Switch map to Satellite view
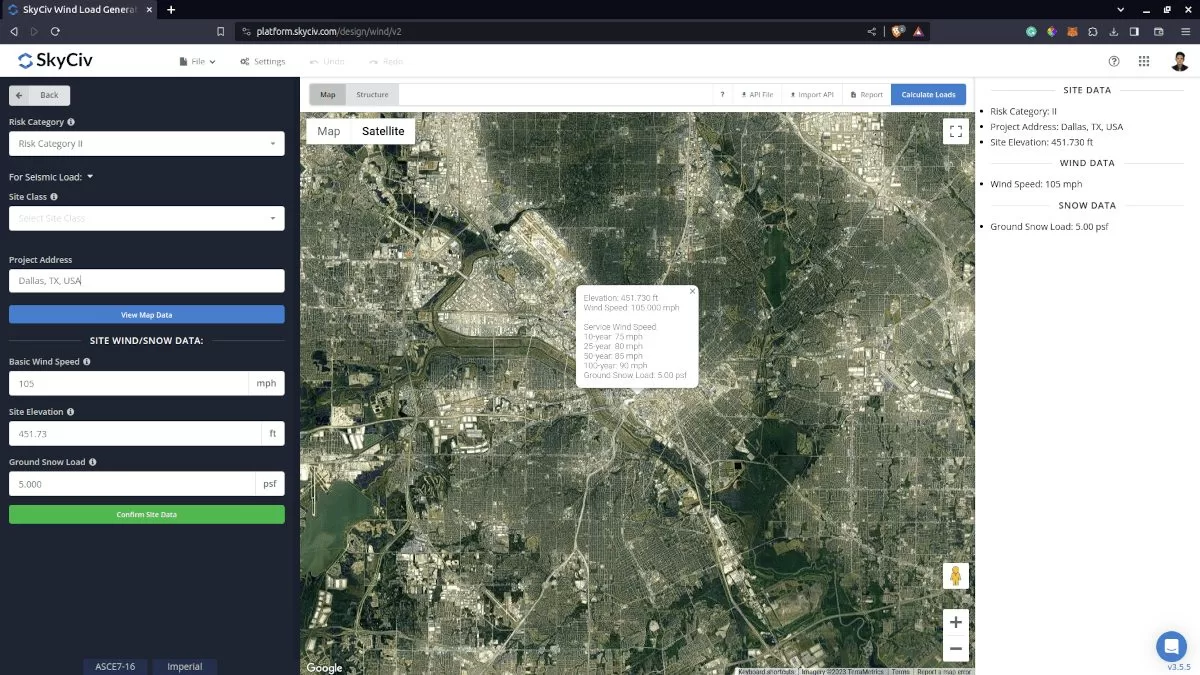 point(383,131)
